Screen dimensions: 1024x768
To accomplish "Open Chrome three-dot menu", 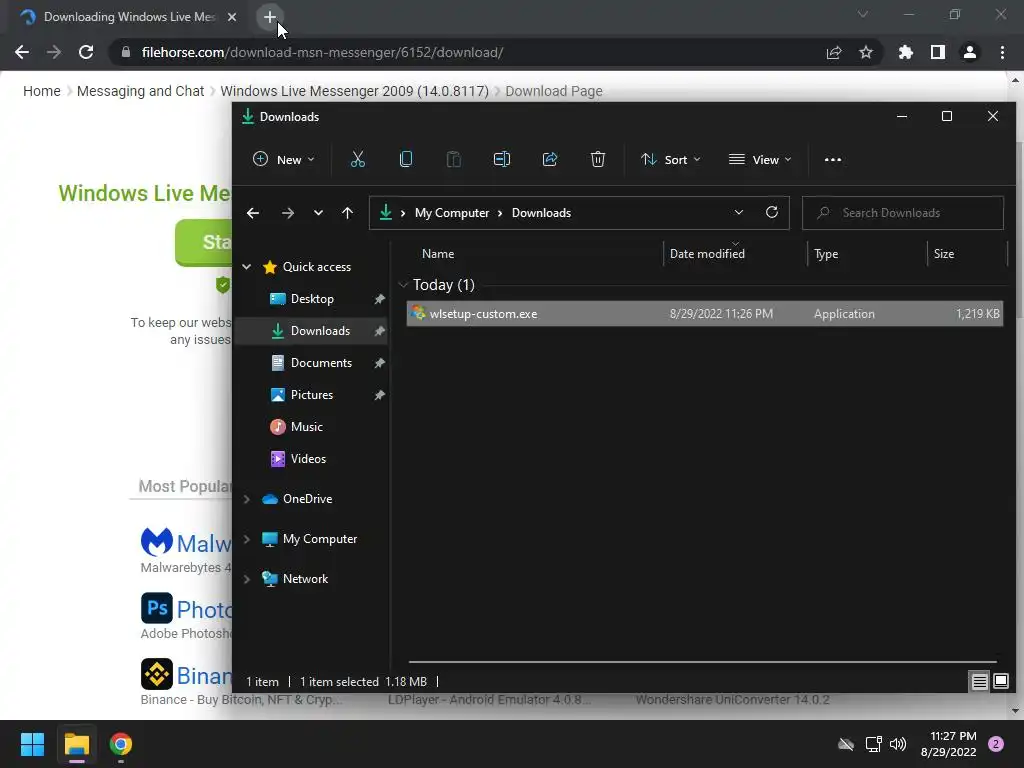I will [1002, 52].
